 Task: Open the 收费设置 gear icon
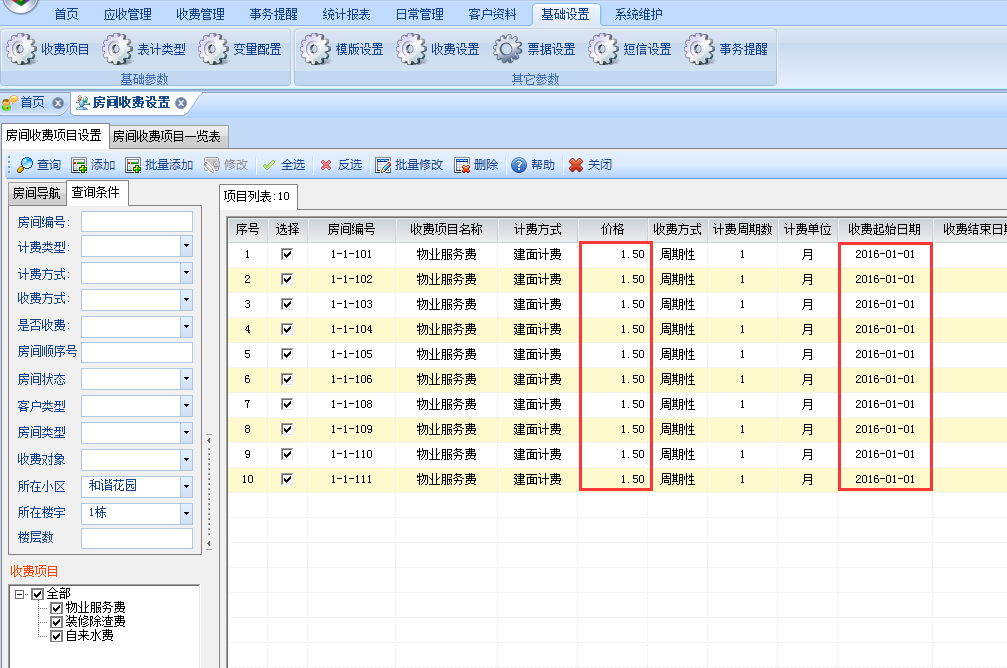click(411, 49)
